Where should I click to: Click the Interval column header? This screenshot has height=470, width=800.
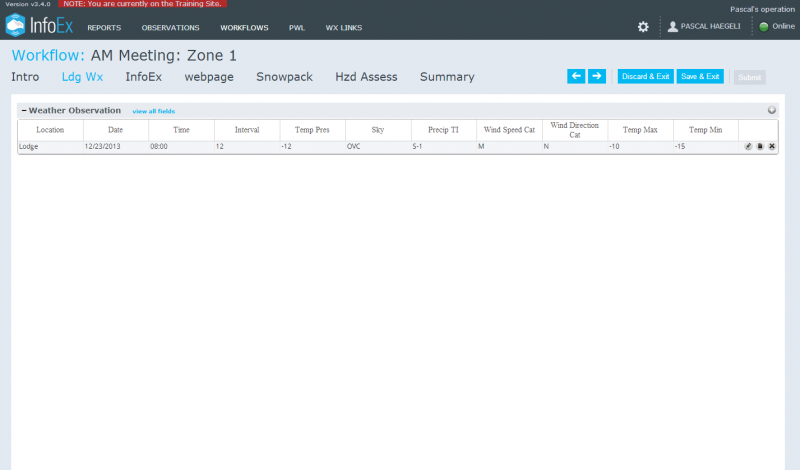(247, 130)
